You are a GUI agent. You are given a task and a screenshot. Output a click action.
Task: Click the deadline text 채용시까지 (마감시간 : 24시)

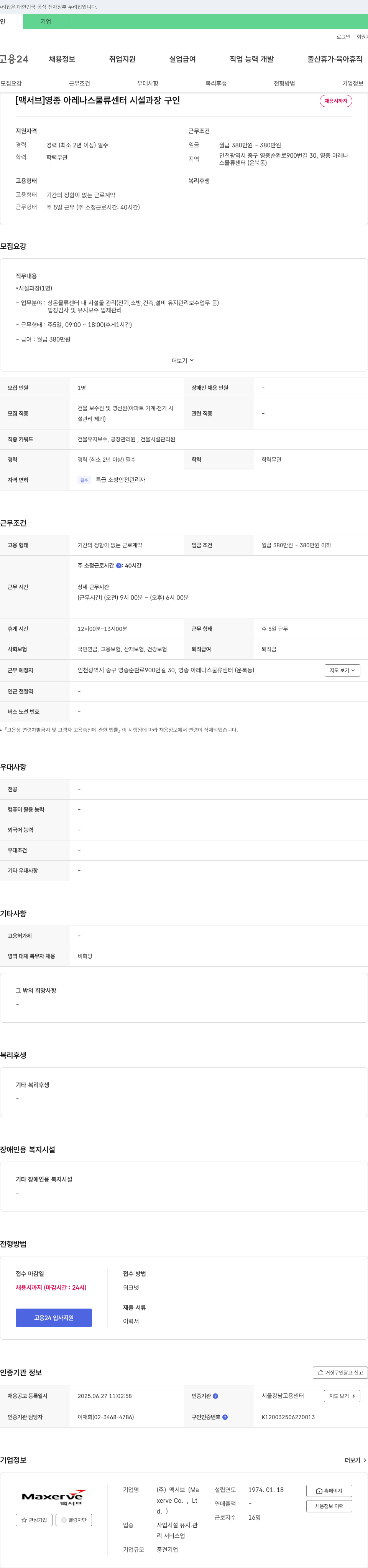[x=51, y=1287]
